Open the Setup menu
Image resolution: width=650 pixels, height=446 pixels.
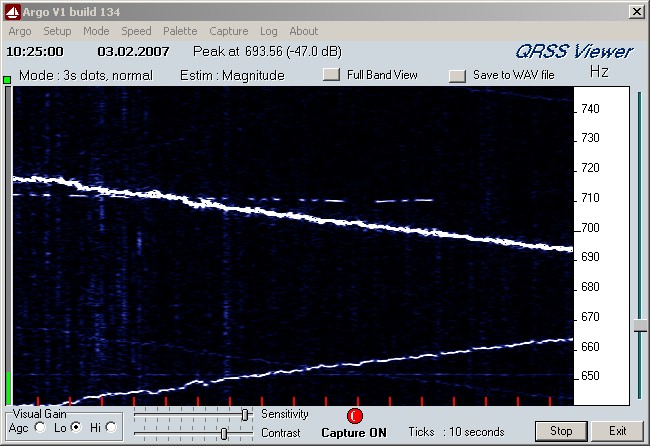(x=57, y=31)
